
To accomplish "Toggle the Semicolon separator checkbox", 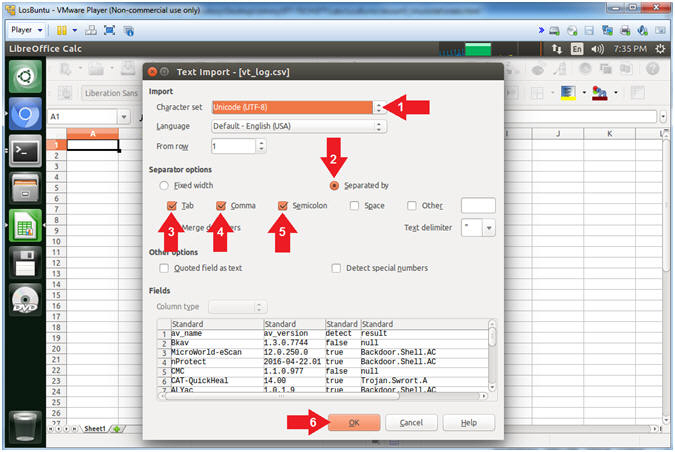I will pos(283,206).
